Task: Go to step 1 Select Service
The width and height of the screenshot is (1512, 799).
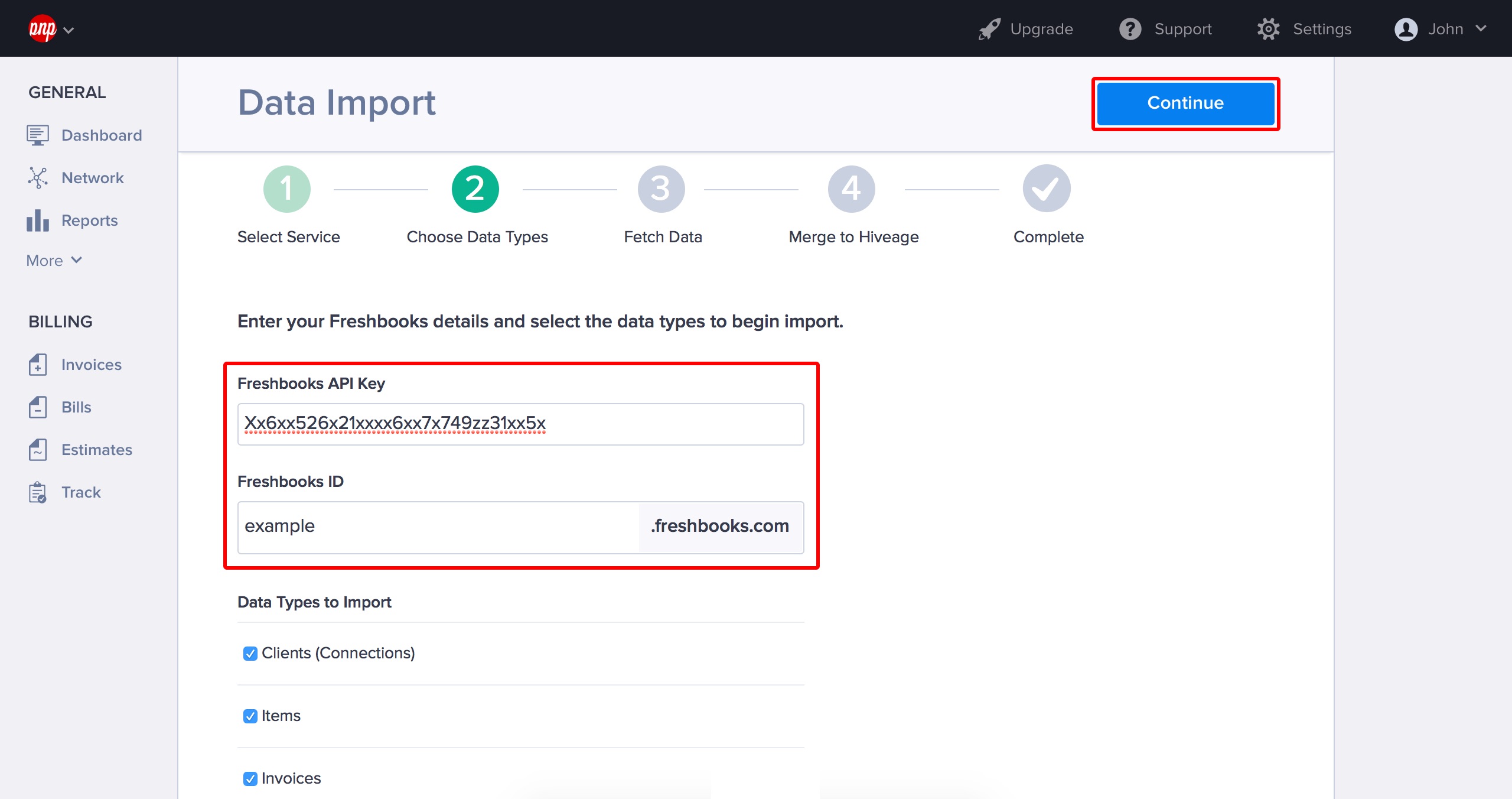Action: (x=287, y=189)
